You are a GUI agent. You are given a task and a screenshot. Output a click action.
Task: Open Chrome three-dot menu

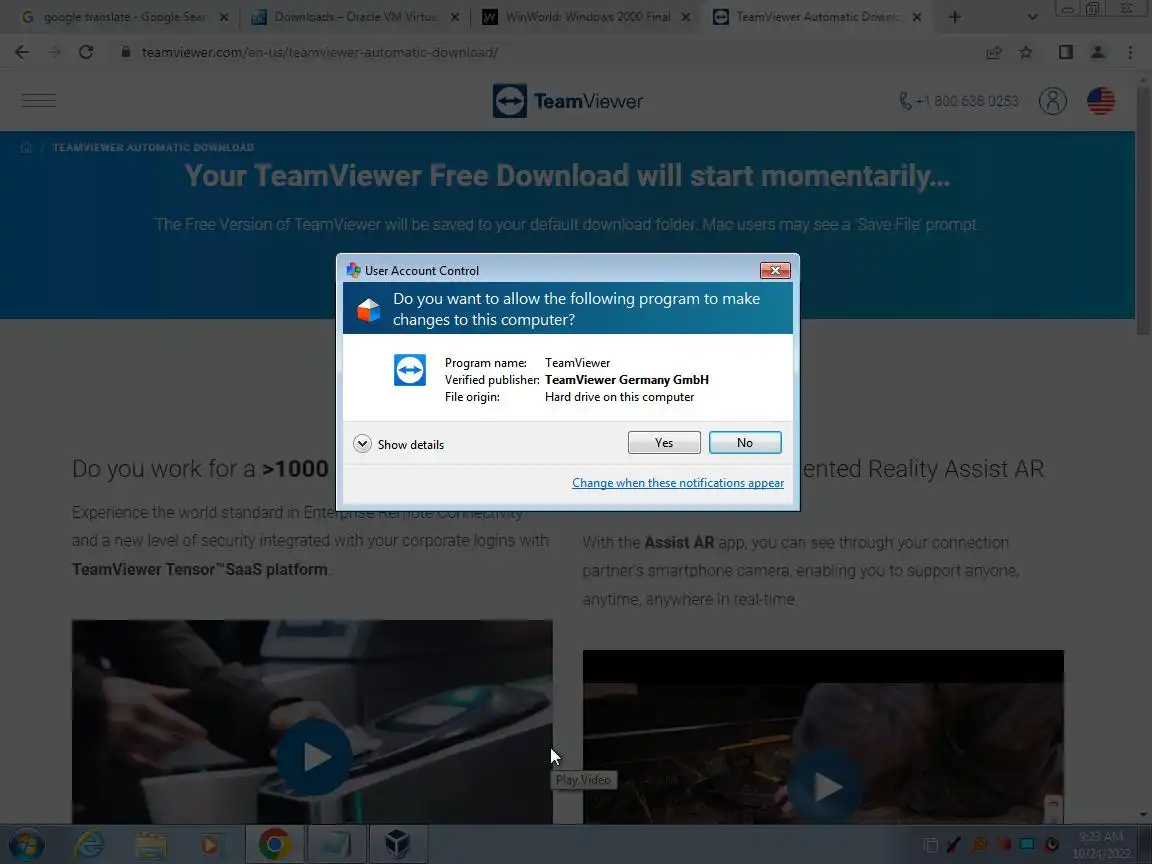[1130, 52]
